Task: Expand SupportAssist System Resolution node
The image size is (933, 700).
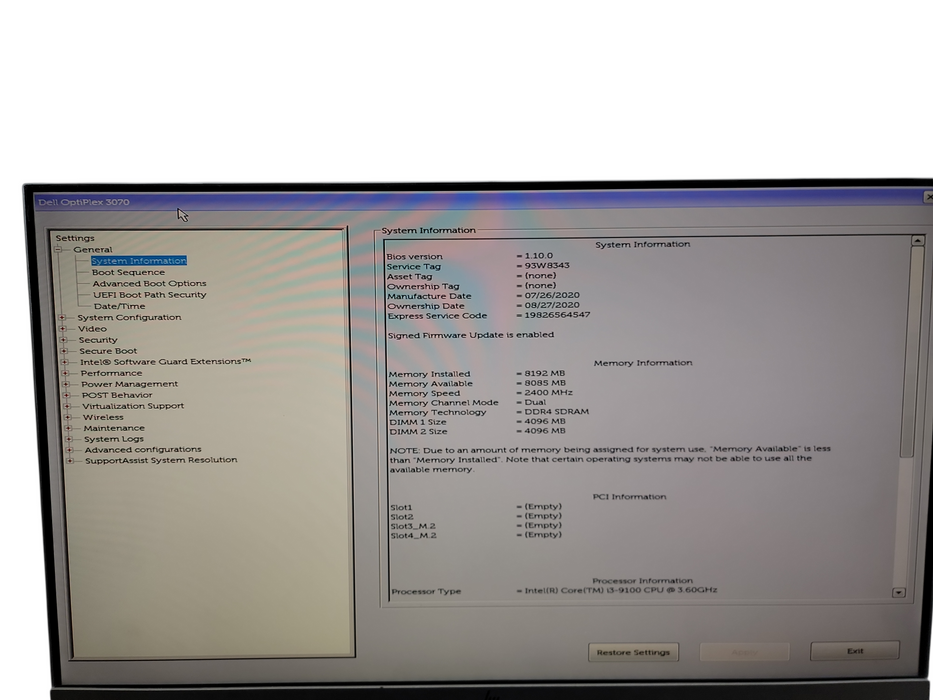Action: [x=70, y=460]
